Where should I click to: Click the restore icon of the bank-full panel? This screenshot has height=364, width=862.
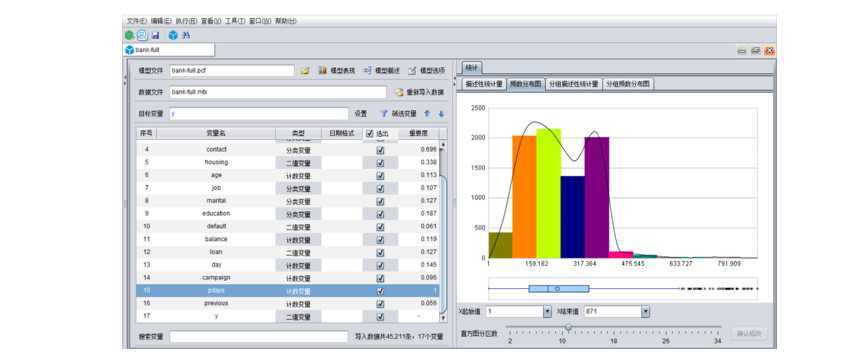tap(756, 51)
